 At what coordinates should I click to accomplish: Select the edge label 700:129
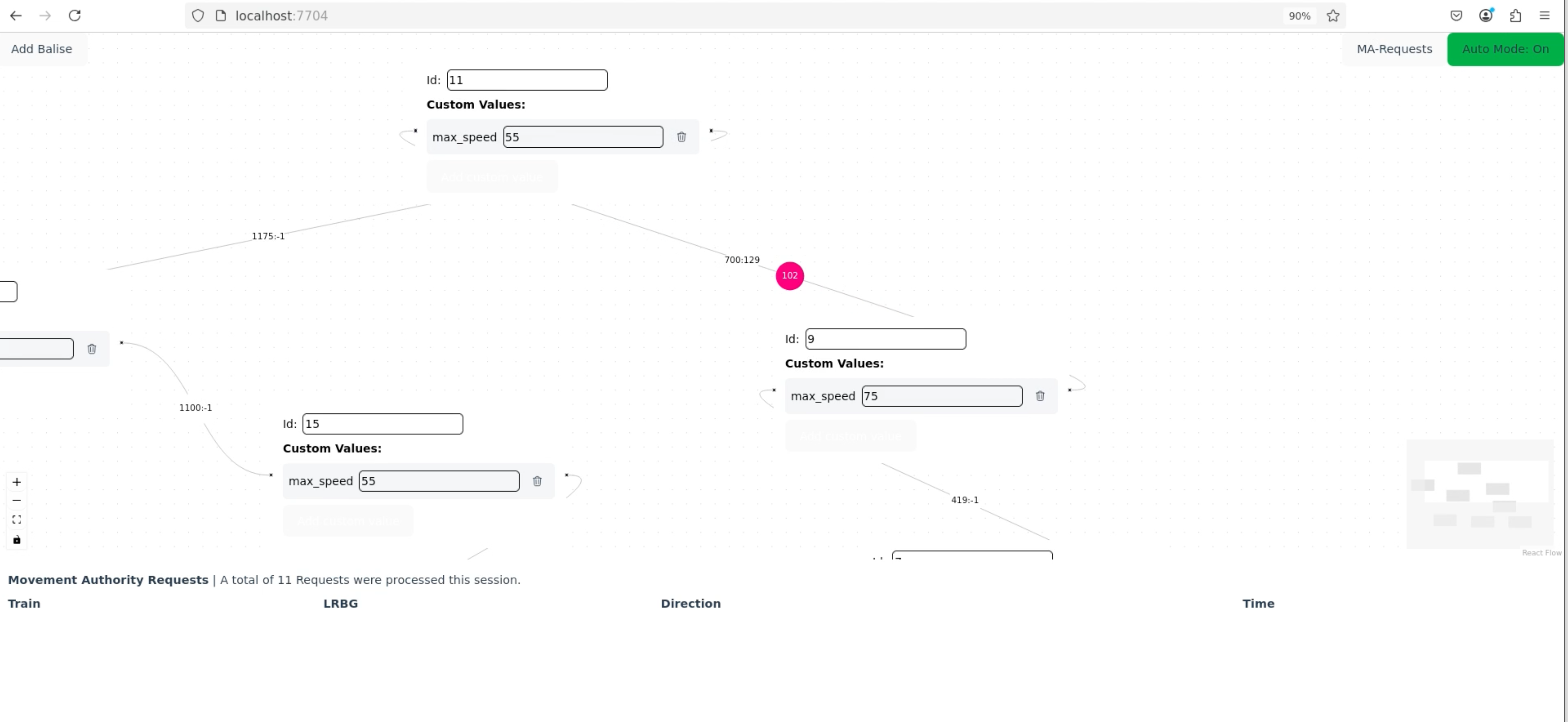click(741, 260)
